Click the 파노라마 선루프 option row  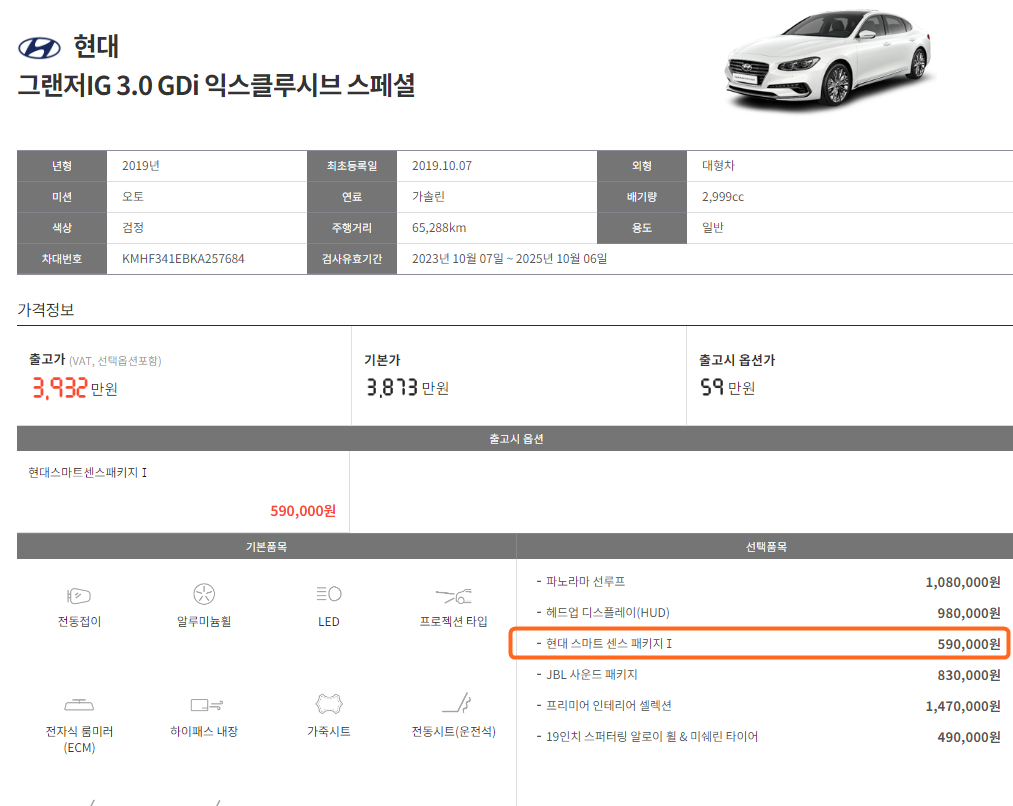click(x=768, y=582)
